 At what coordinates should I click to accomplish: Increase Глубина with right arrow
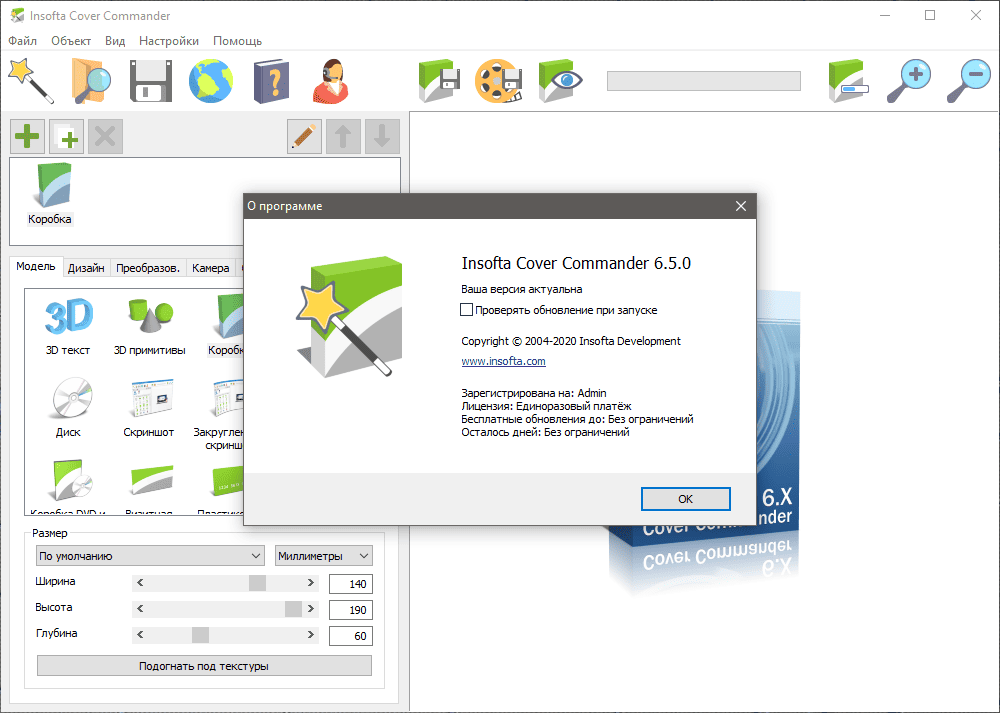pyautogui.click(x=311, y=635)
